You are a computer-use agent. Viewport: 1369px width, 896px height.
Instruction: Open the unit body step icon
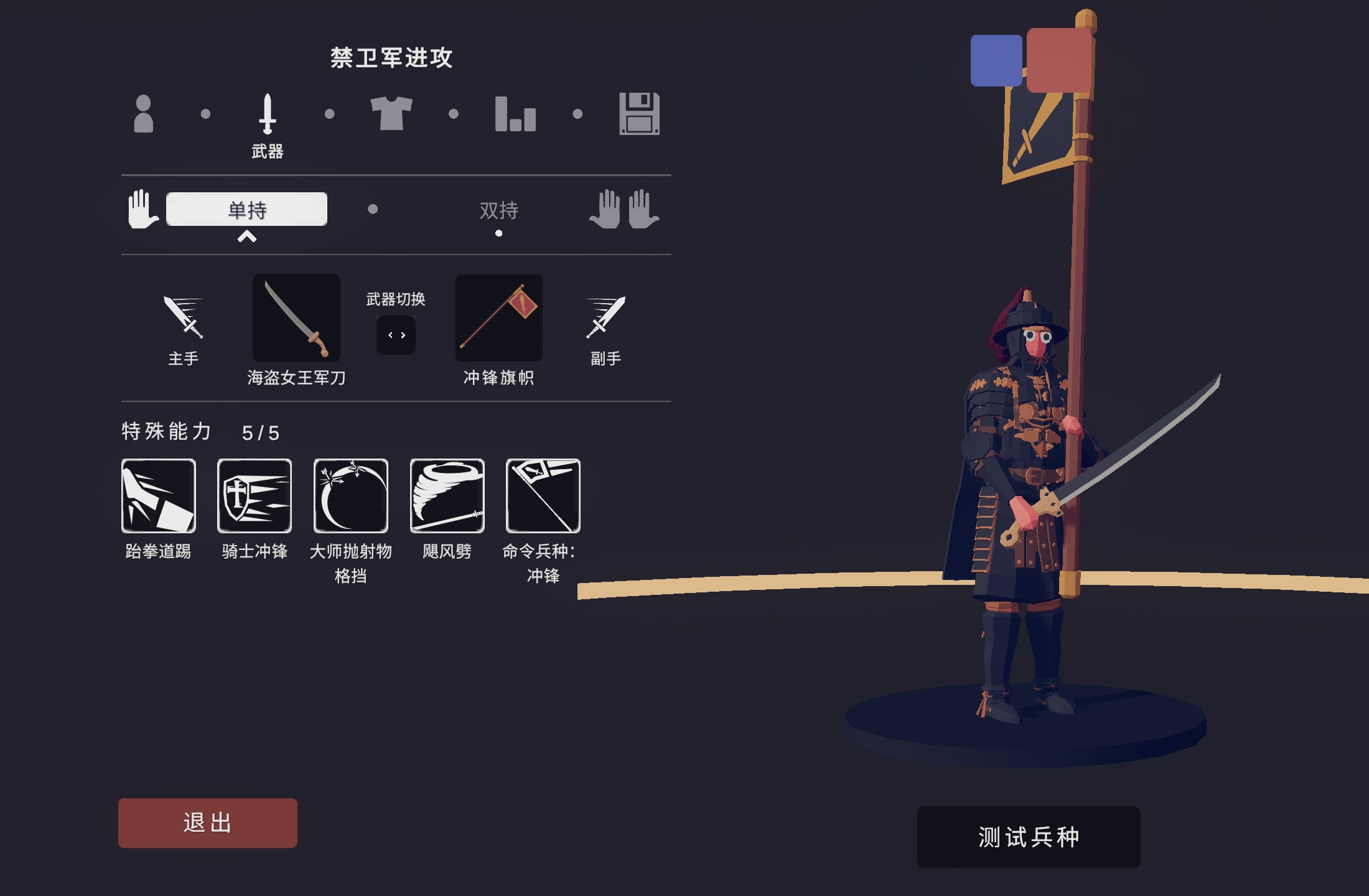(x=144, y=114)
